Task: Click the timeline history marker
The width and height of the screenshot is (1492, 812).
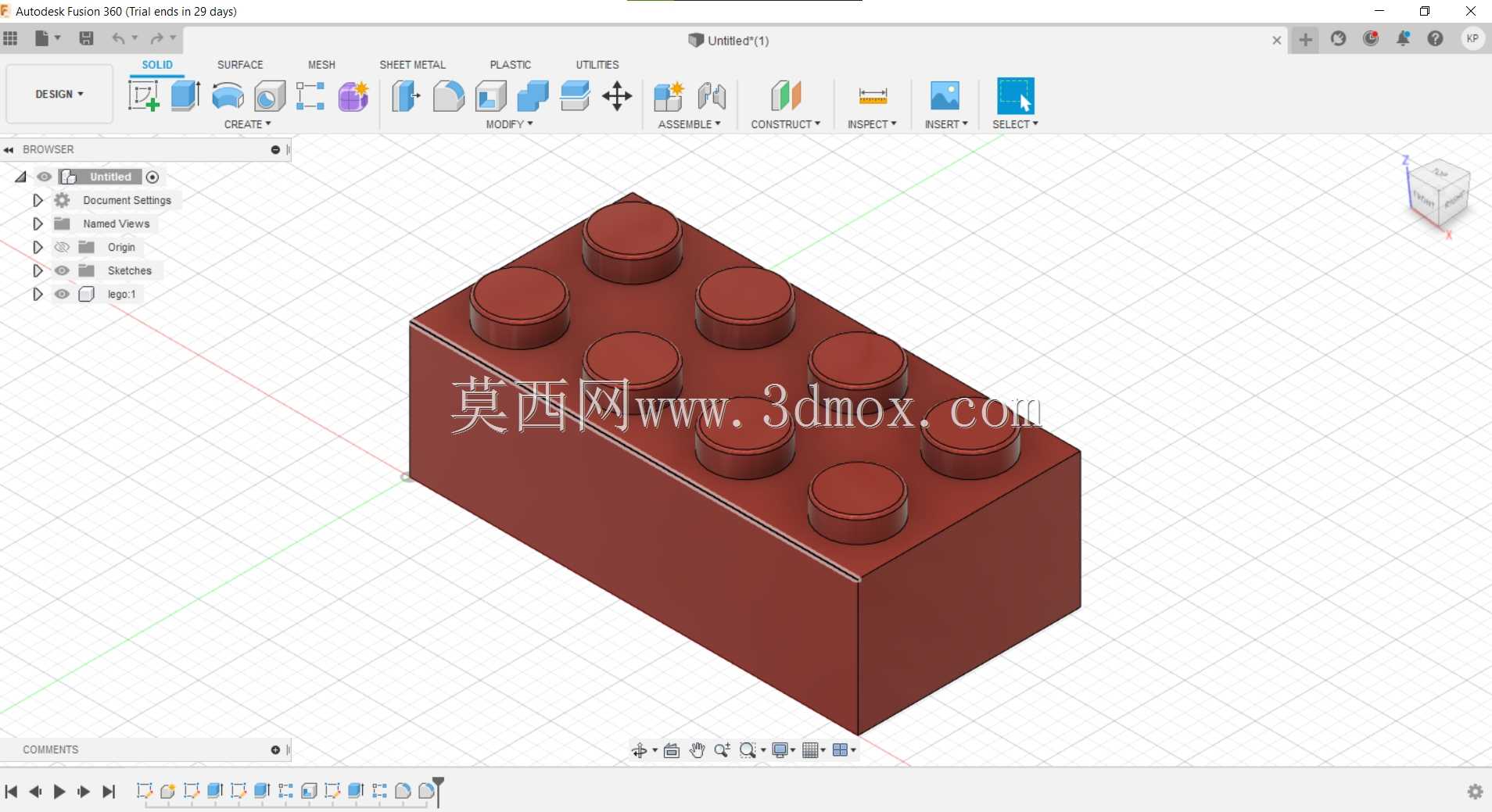Action: tap(439, 790)
